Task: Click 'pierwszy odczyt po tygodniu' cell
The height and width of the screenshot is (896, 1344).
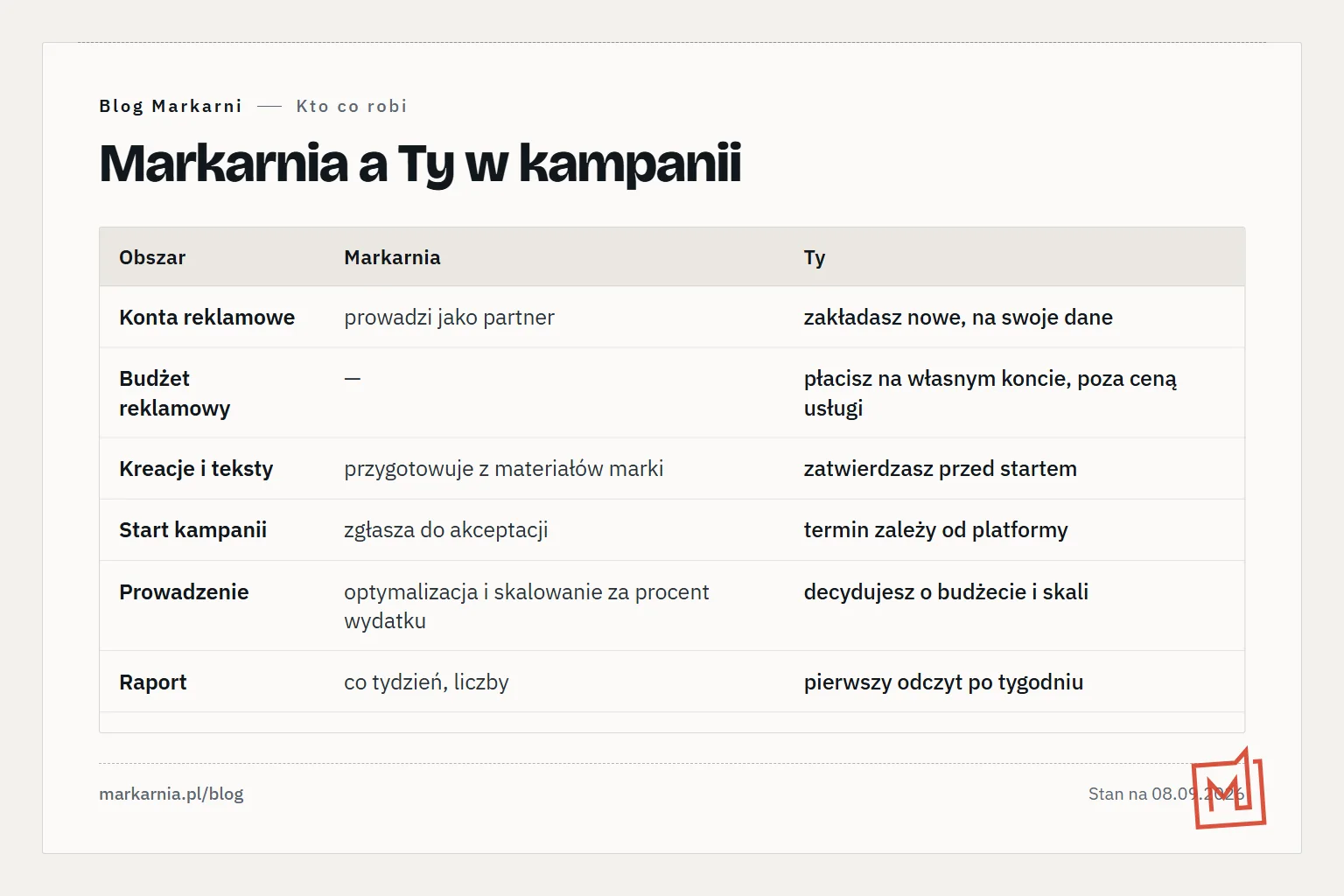Action: pyautogui.click(x=943, y=682)
